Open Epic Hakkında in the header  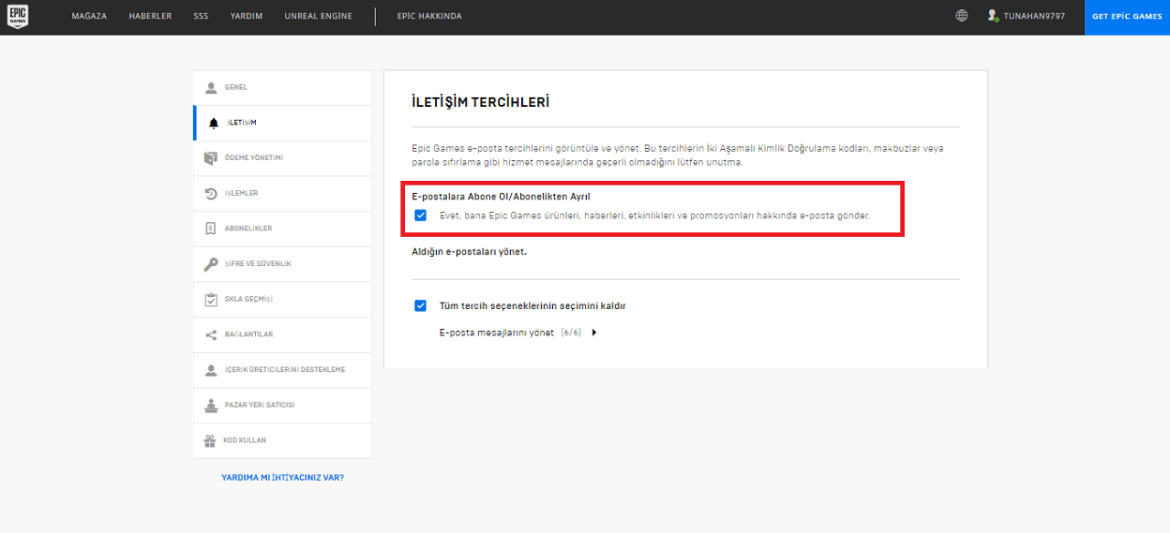tap(429, 16)
